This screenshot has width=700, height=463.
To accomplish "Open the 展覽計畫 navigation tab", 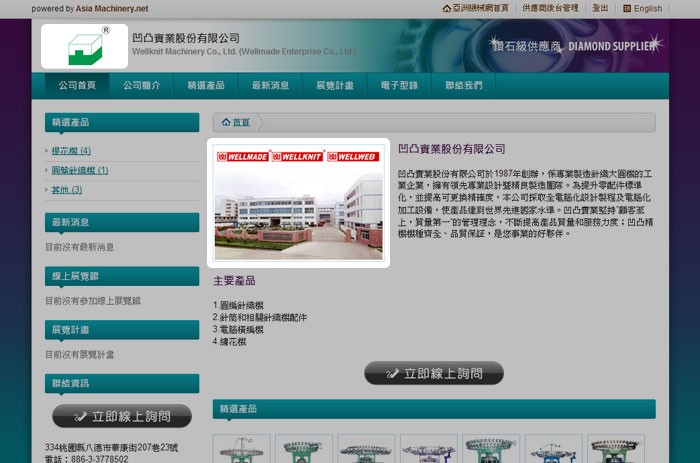I will [335, 85].
